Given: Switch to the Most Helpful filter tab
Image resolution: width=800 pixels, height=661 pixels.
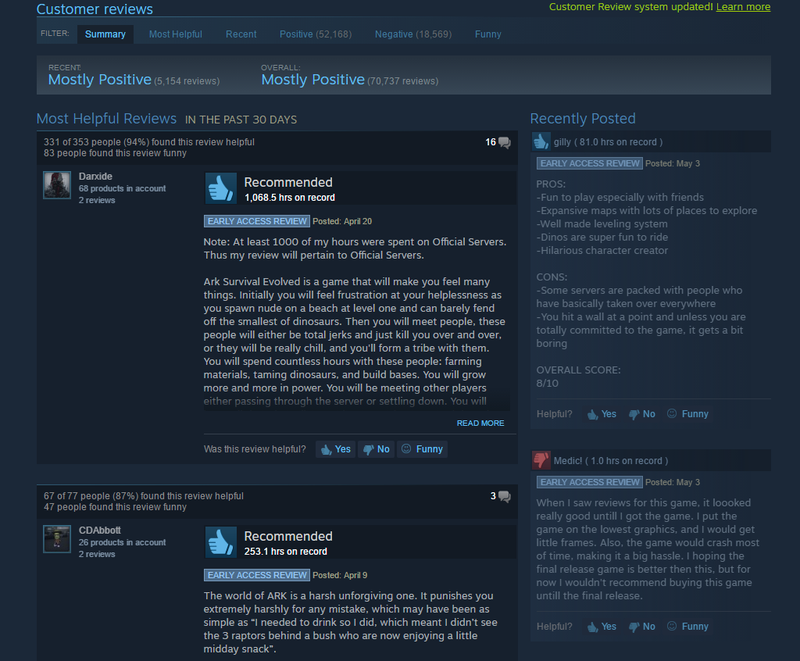Looking at the screenshot, I should [176, 34].
